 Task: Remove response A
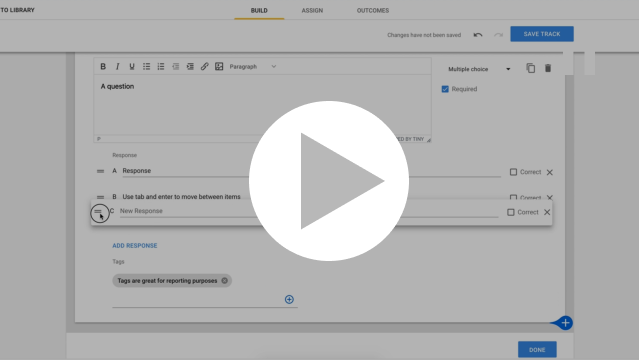[549, 172]
